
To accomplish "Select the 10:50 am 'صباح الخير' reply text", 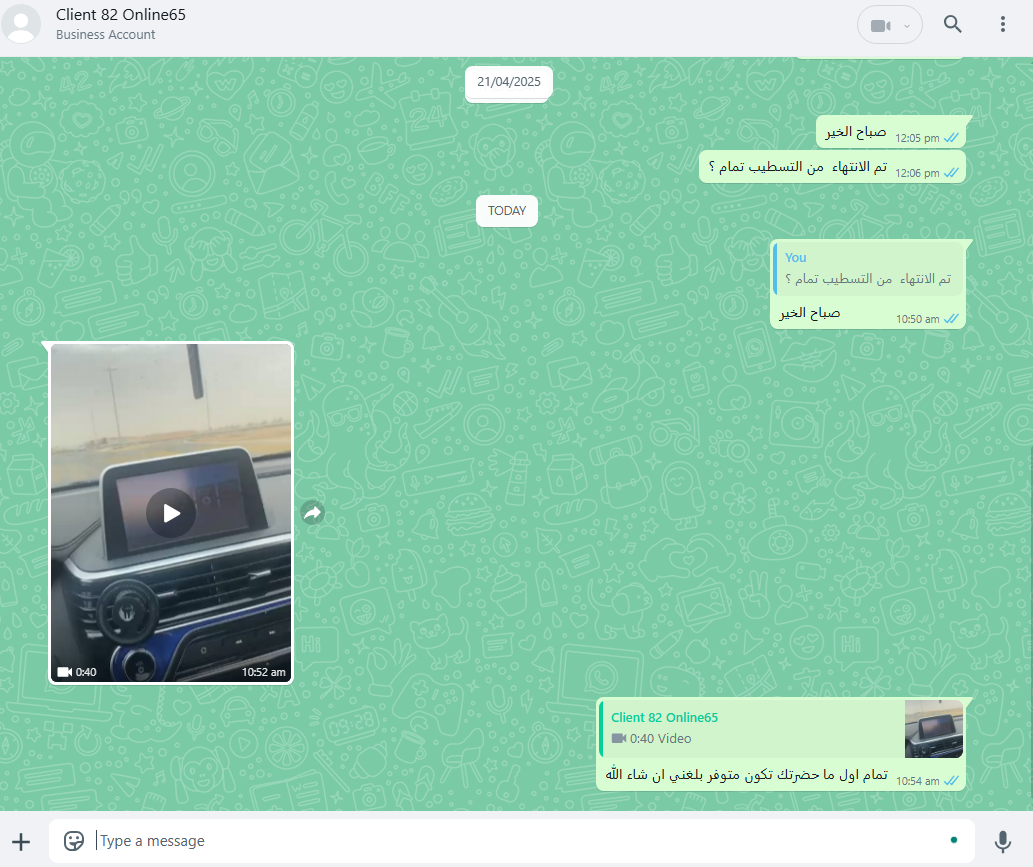I will [x=810, y=313].
